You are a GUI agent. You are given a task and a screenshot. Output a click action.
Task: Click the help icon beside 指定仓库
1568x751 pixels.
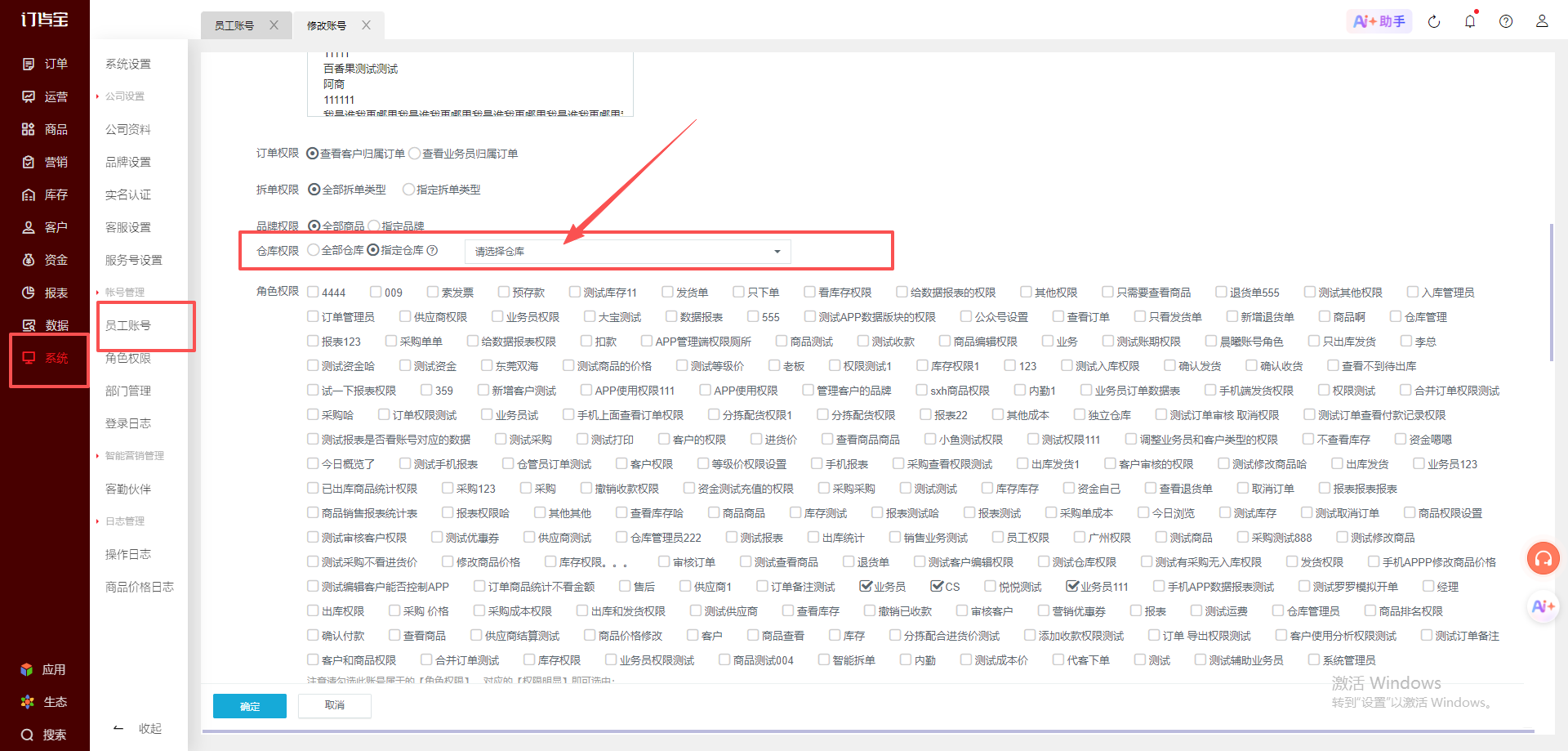click(433, 251)
